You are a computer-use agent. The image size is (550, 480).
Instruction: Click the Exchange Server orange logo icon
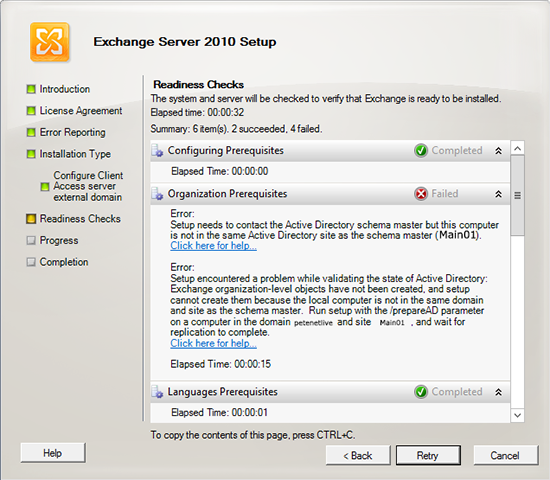(x=50, y=42)
